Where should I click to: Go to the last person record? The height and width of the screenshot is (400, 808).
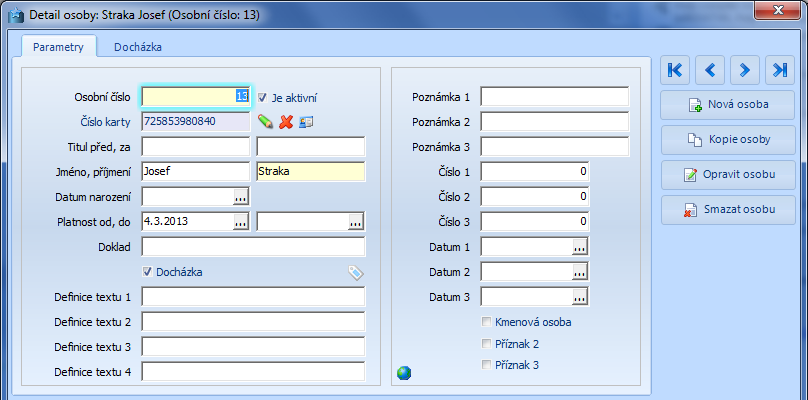780,70
